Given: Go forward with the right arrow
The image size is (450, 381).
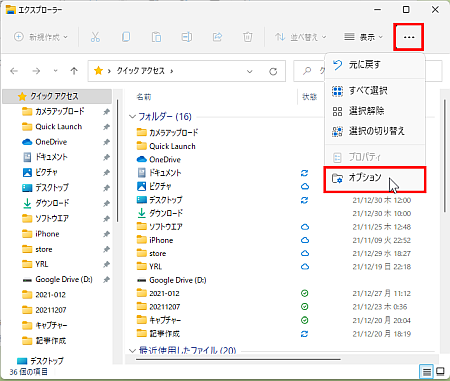Looking at the screenshot, I should tap(36, 71).
